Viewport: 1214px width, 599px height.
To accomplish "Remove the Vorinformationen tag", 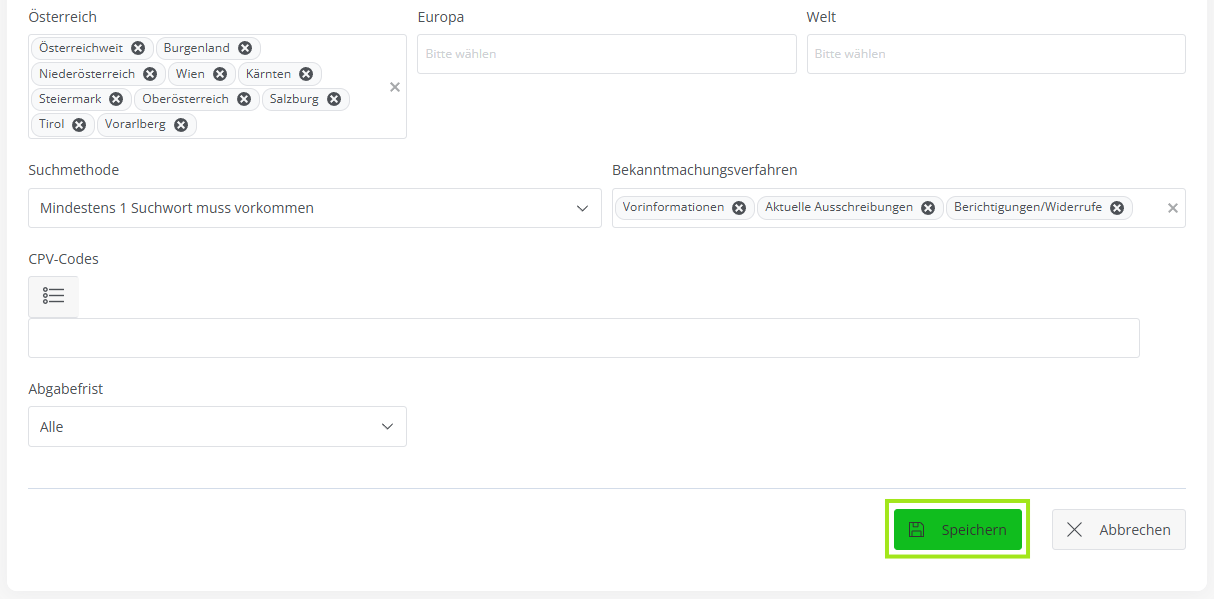I will pyautogui.click(x=739, y=208).
